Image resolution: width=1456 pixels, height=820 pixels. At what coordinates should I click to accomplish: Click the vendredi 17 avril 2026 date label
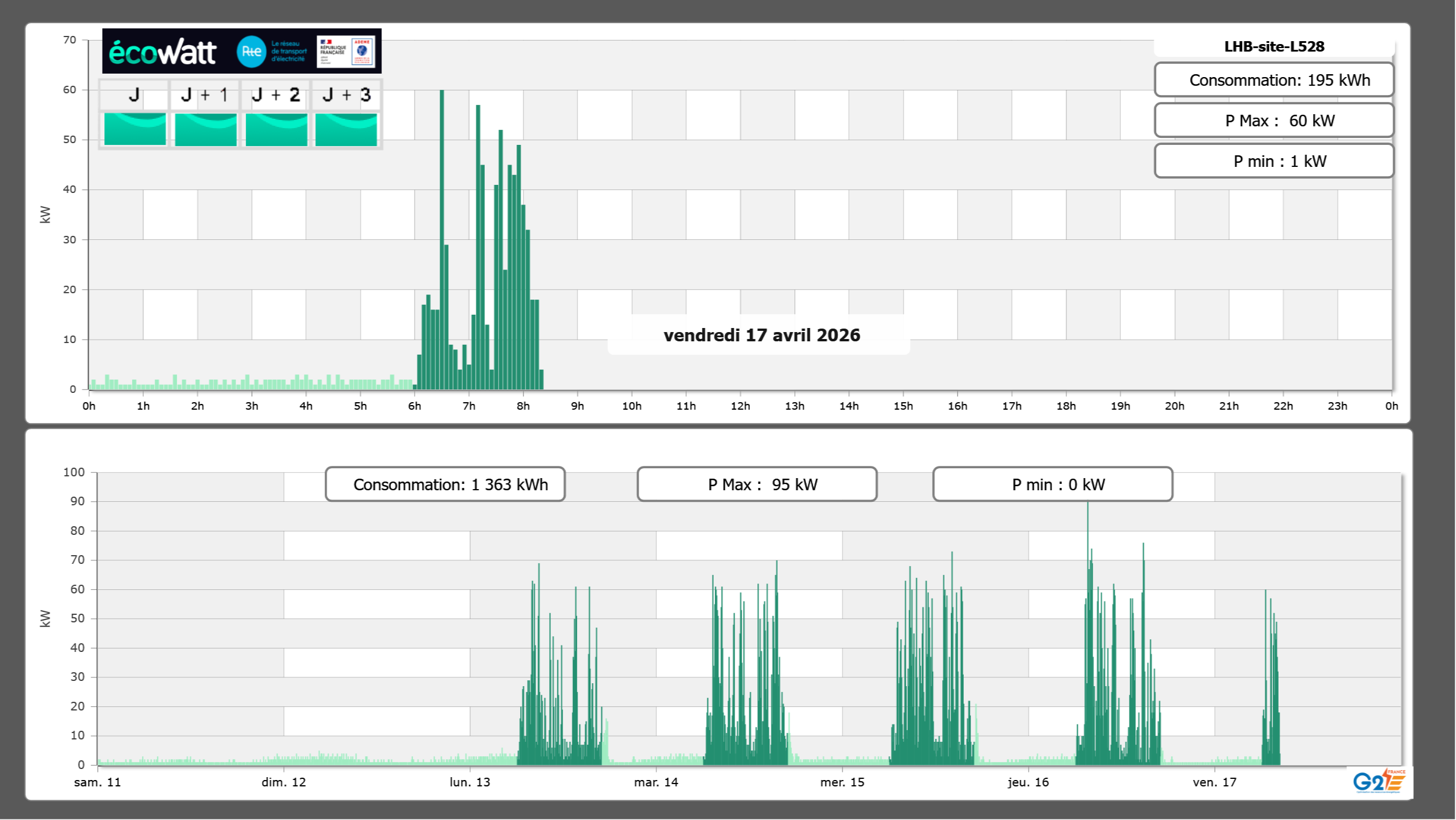point(761,335)
